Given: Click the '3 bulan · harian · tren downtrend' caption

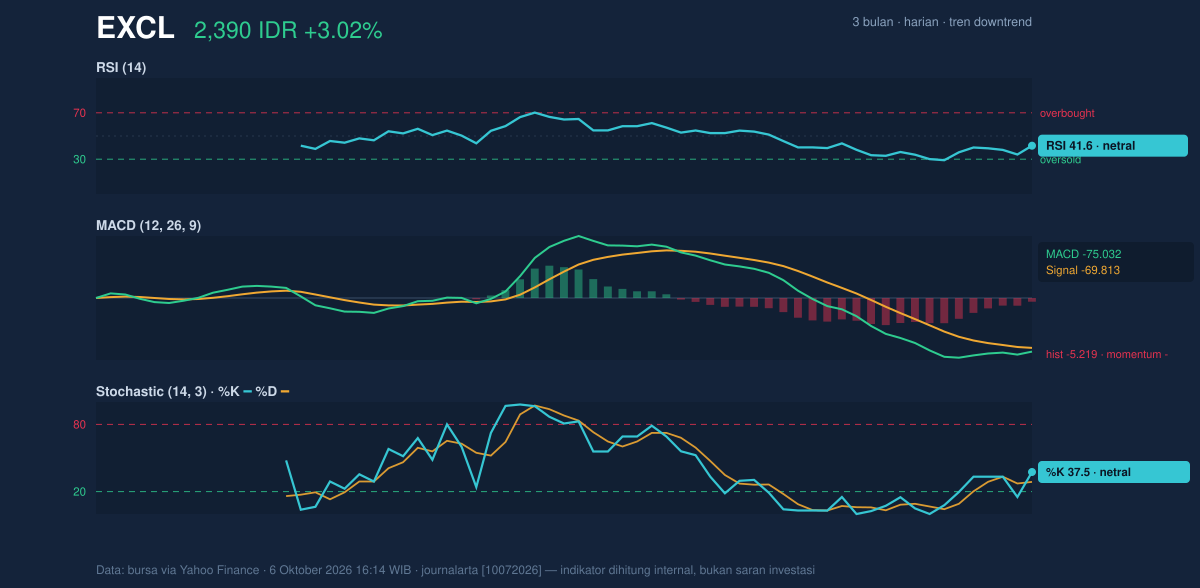Looking at the screenshot, I should (x=942, y=22).
